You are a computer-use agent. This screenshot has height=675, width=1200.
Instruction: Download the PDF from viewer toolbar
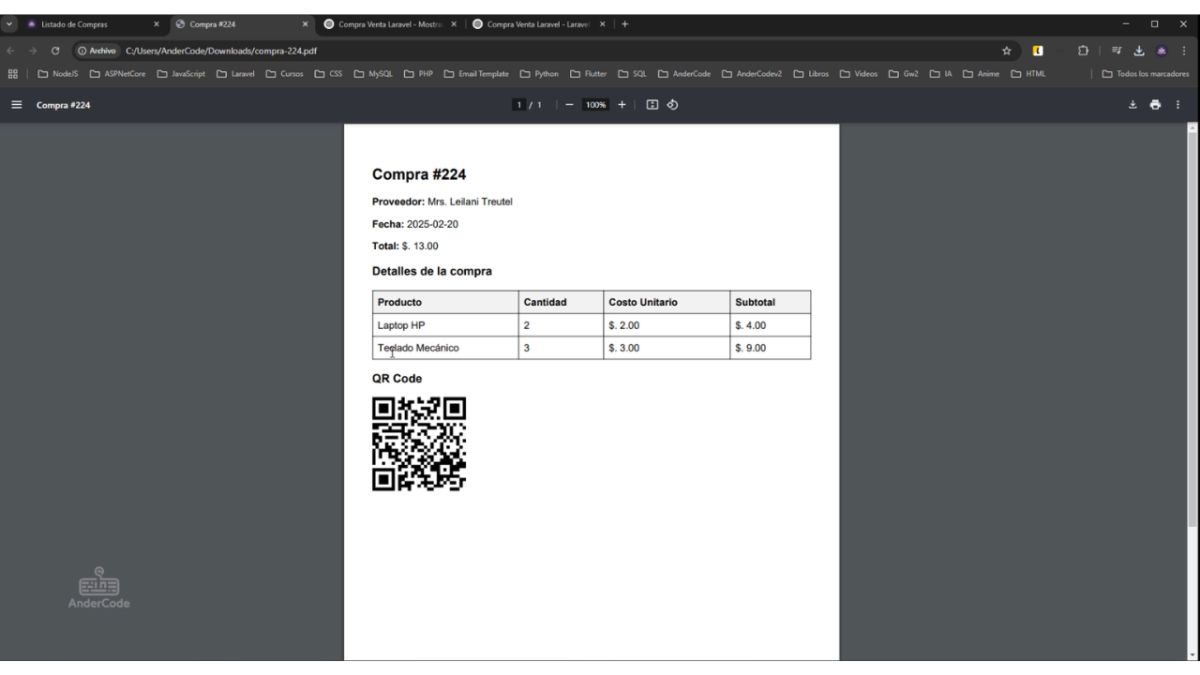[1133, 105]
